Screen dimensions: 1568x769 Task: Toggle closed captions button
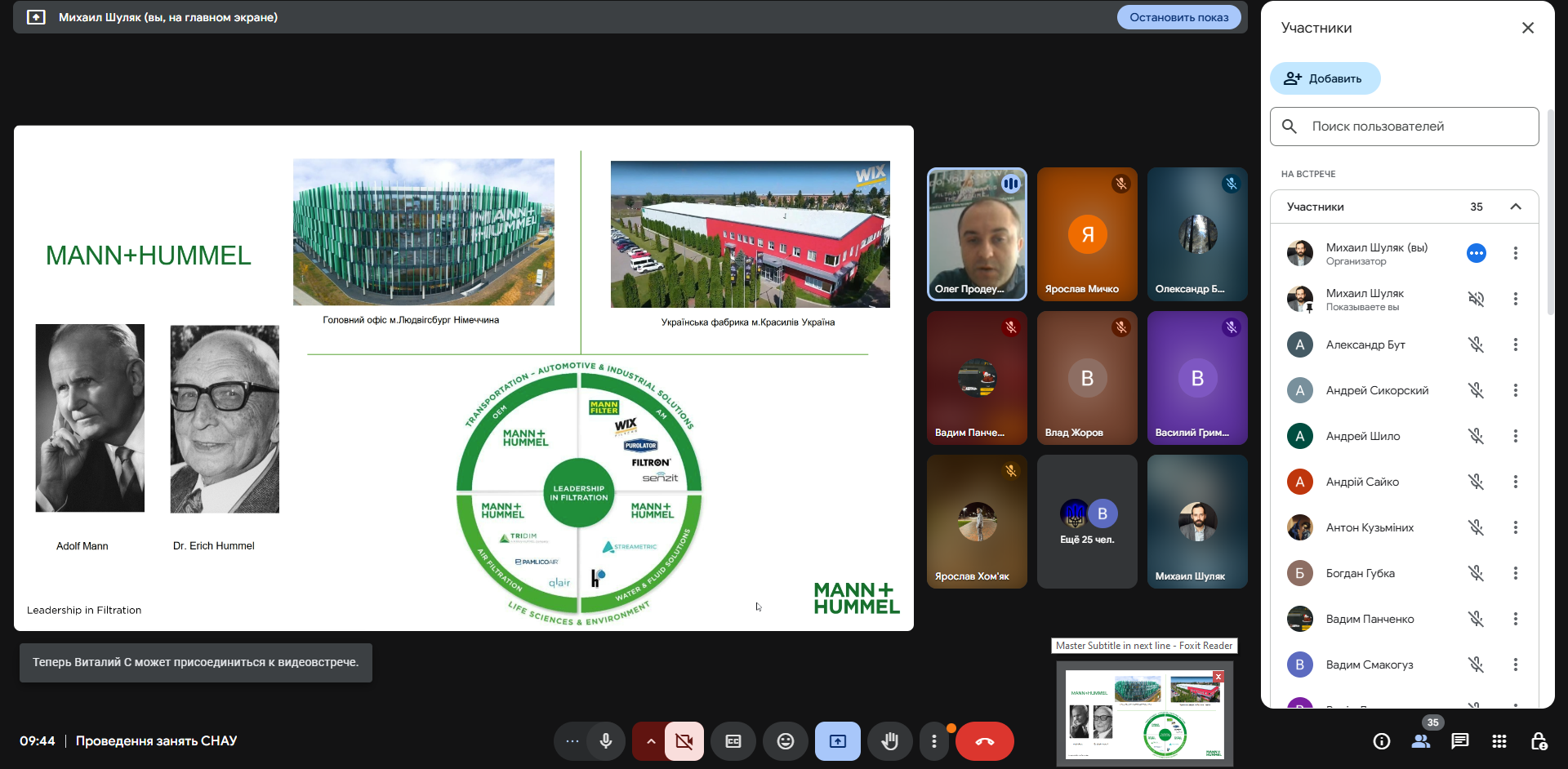[733, 741]
